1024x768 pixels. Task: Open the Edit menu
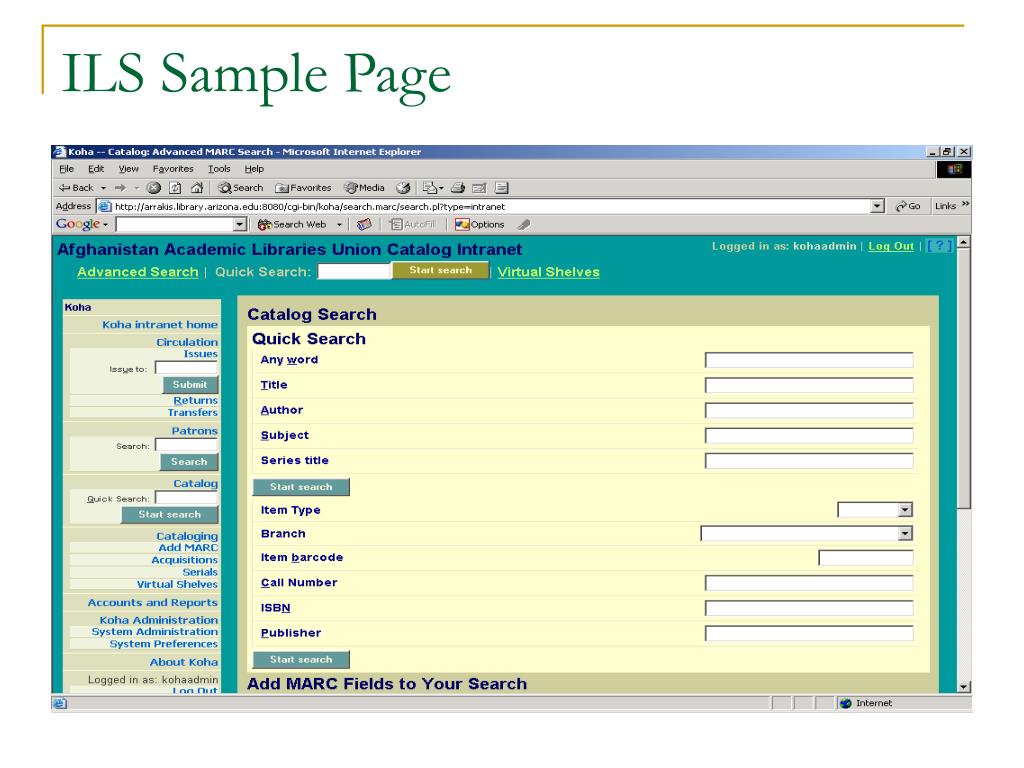pos(96,168)
